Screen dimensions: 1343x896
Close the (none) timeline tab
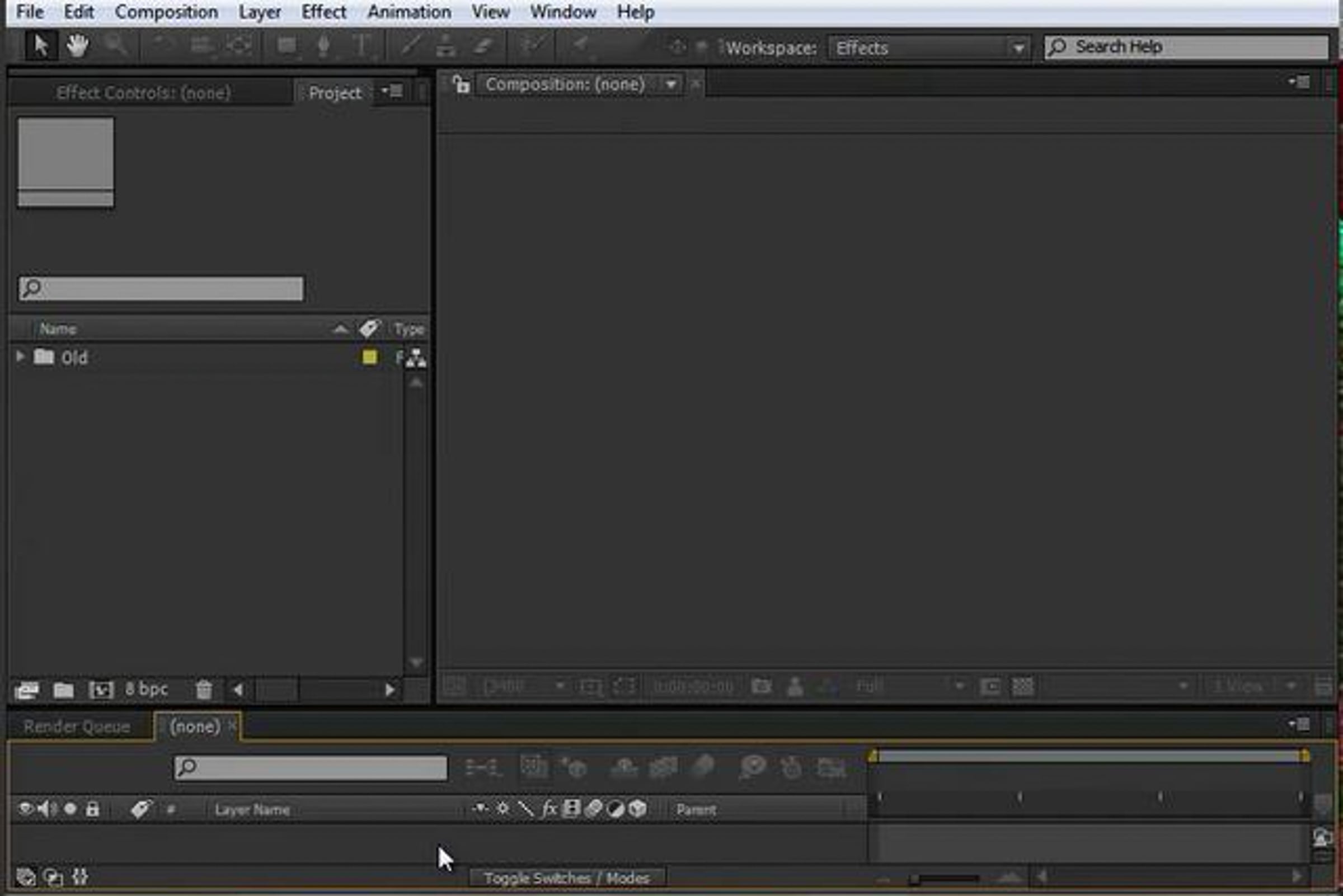(232, 726)
